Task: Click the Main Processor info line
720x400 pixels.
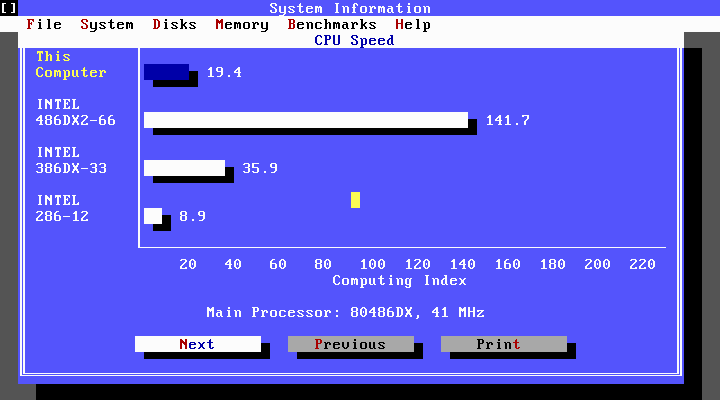Action: (x=345, y=312)
